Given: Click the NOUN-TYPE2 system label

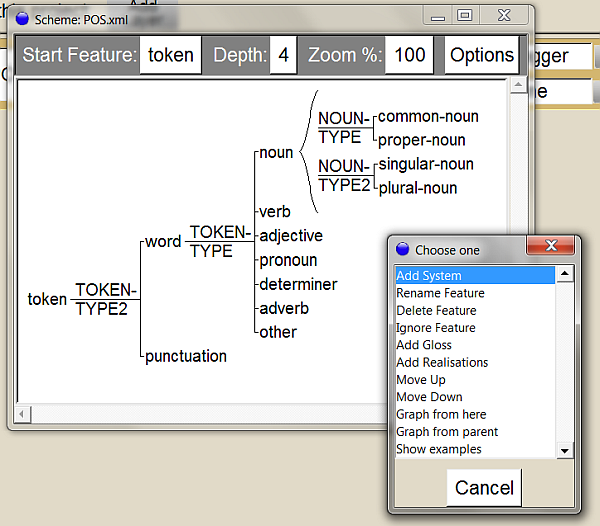Looking at the screenshot, I should (344, 176).
